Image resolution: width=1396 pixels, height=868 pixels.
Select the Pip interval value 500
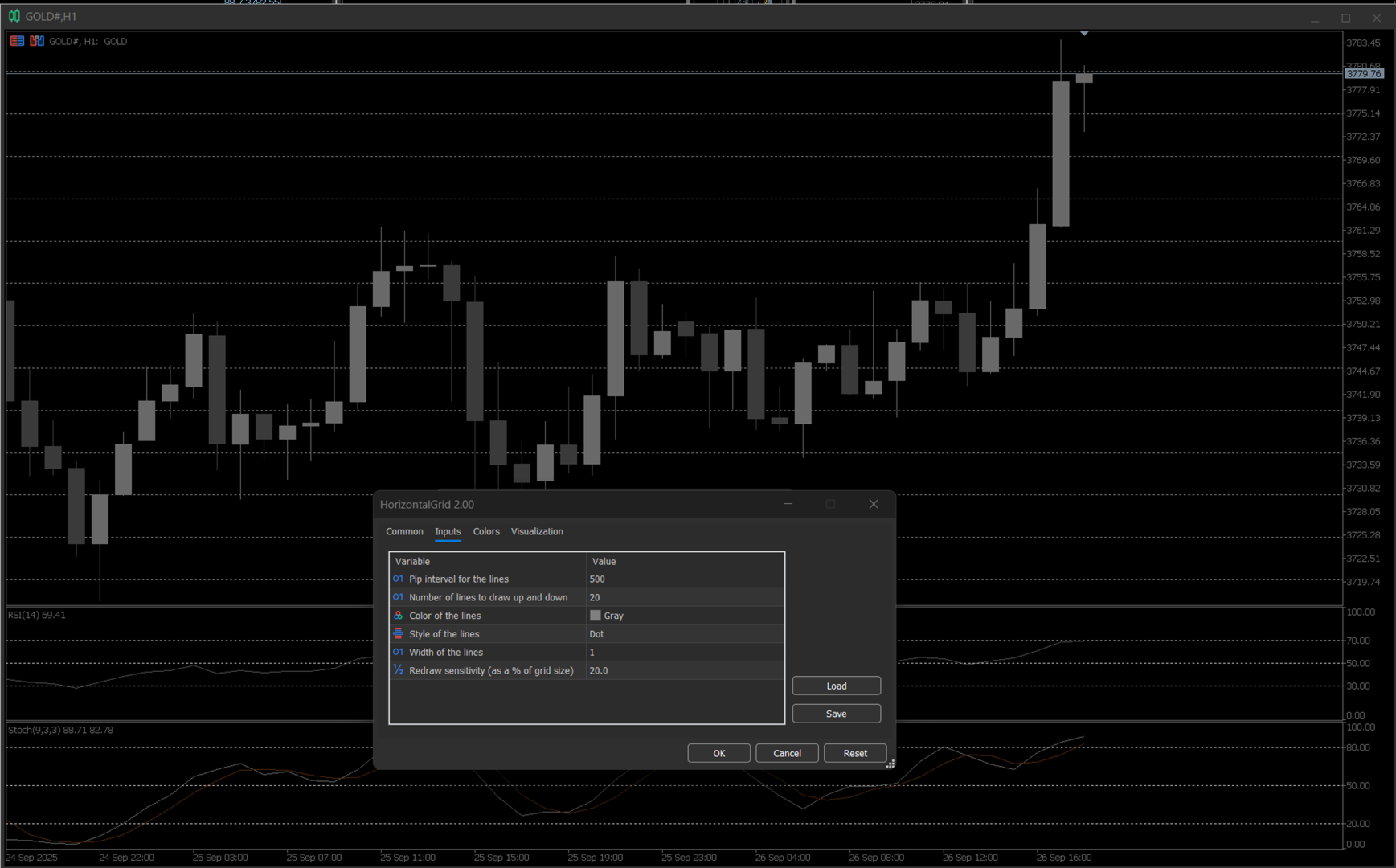pyautogui.click(x=597, y=579)
